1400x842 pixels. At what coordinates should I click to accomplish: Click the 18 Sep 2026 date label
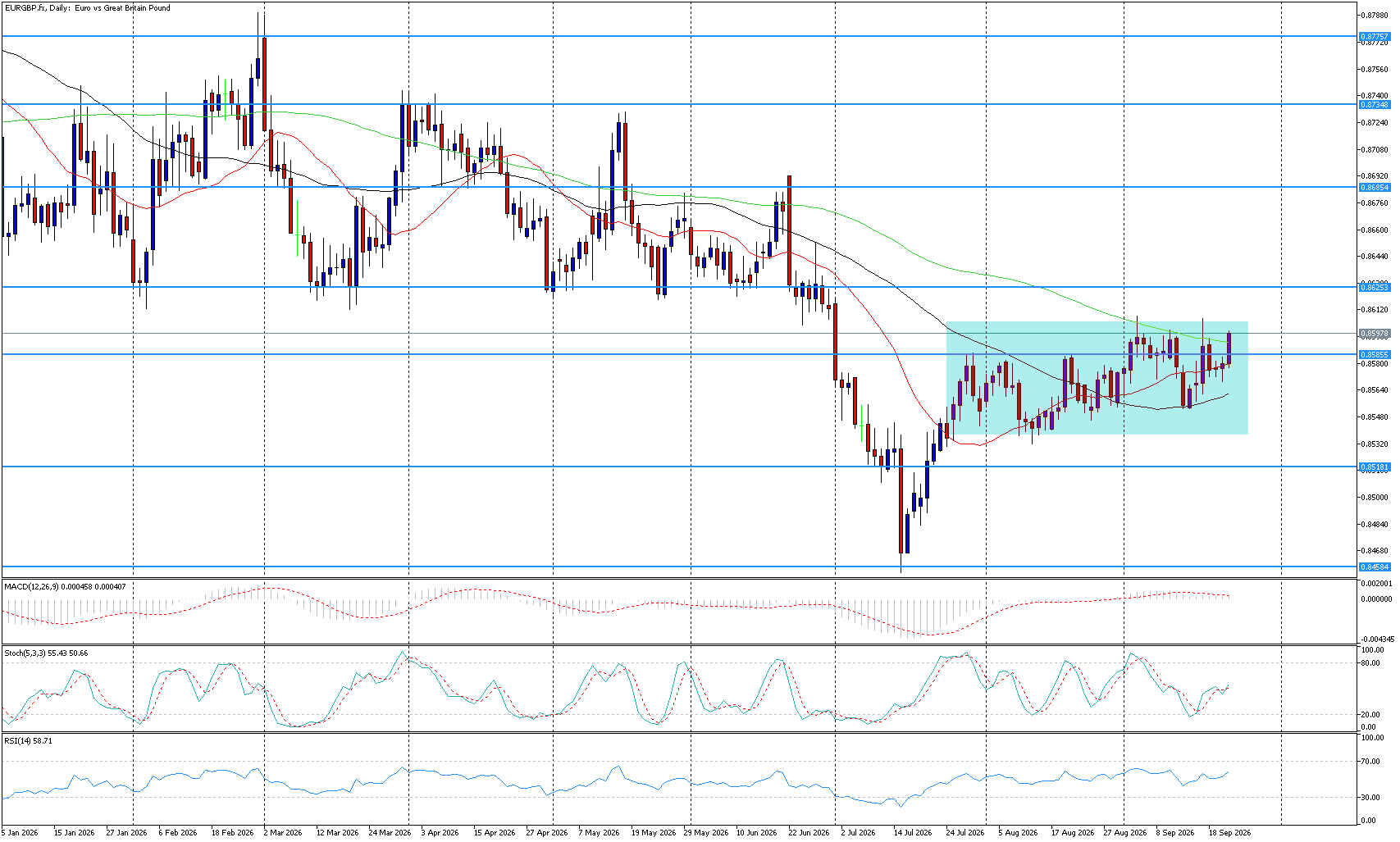1231,832
